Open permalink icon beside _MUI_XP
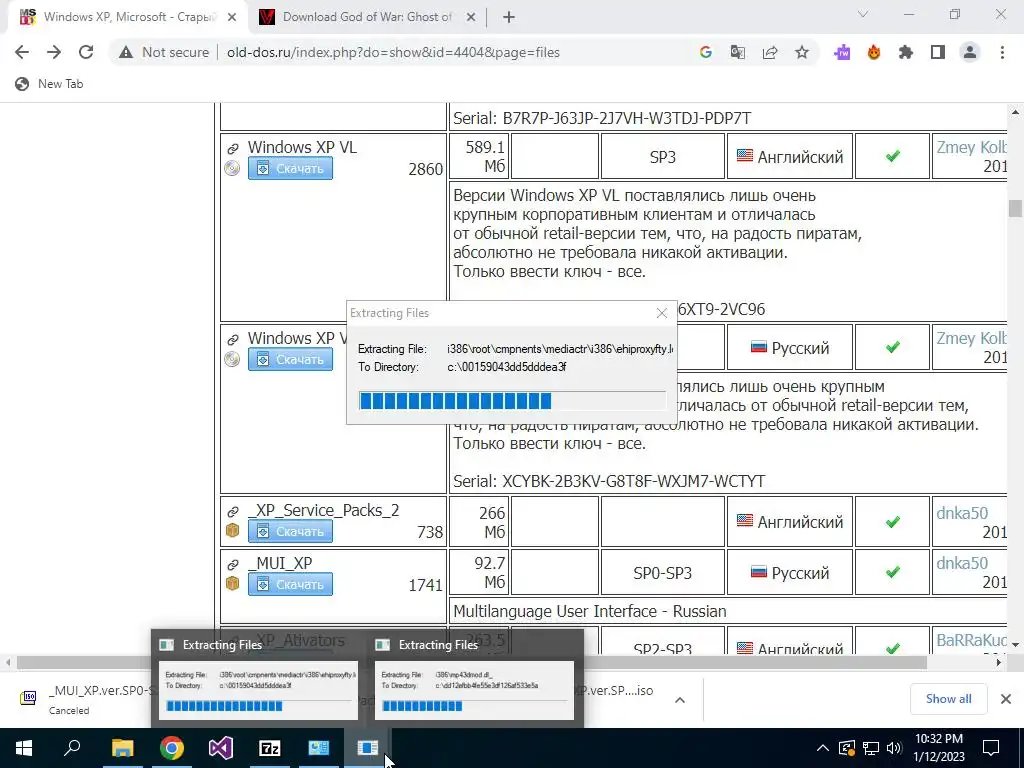The image size is (1024, 768). tap(232, 565)
